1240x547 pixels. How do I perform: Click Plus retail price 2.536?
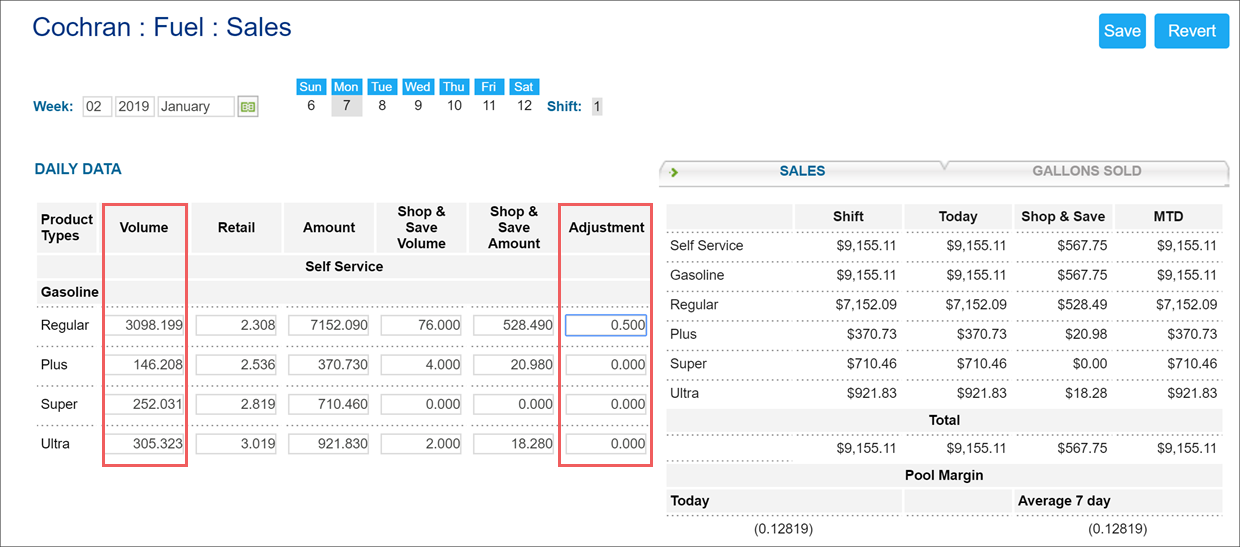click(x=237, y=365)
